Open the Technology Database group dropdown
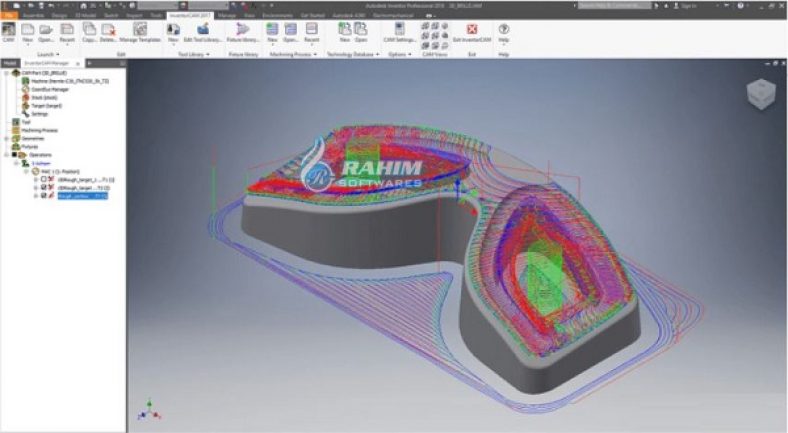The image size is (788, 433). 377,54
